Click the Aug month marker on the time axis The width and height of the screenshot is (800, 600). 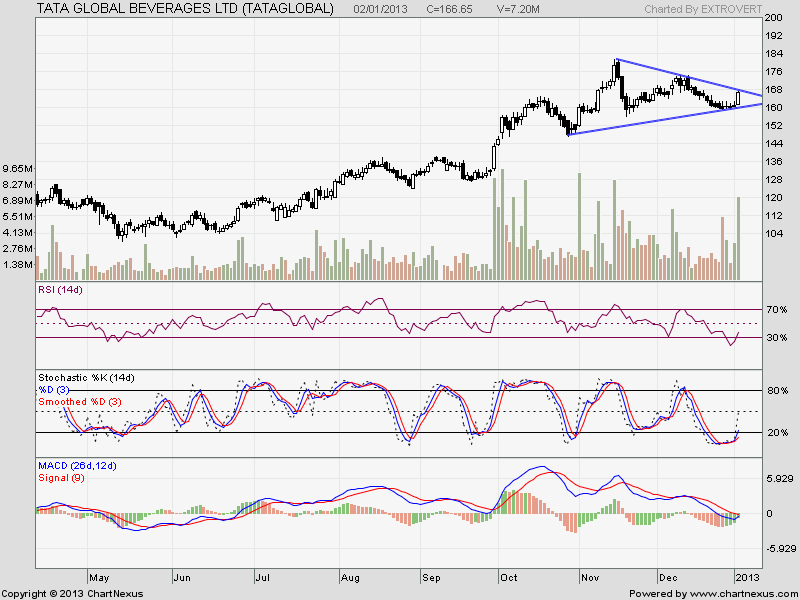(351, 578)
